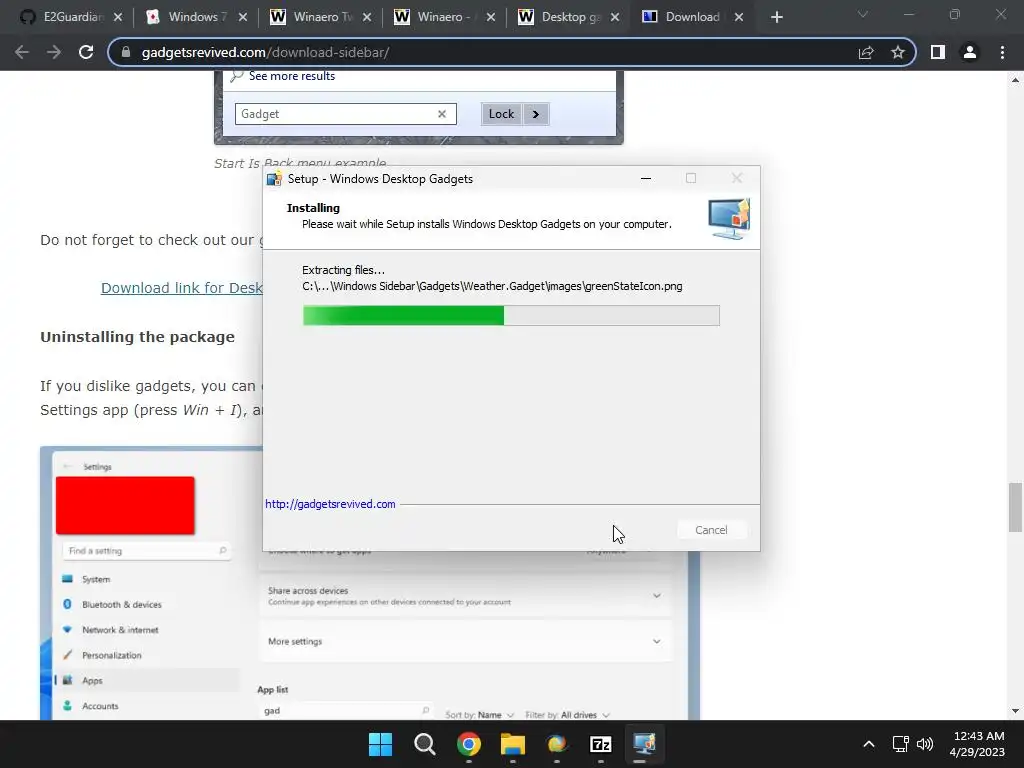Minimize the Setup dialog window

pos(646,178)
